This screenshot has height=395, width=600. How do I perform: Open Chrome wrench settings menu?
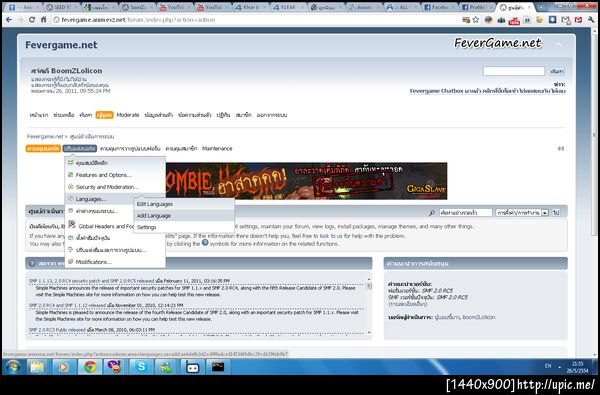591,20
